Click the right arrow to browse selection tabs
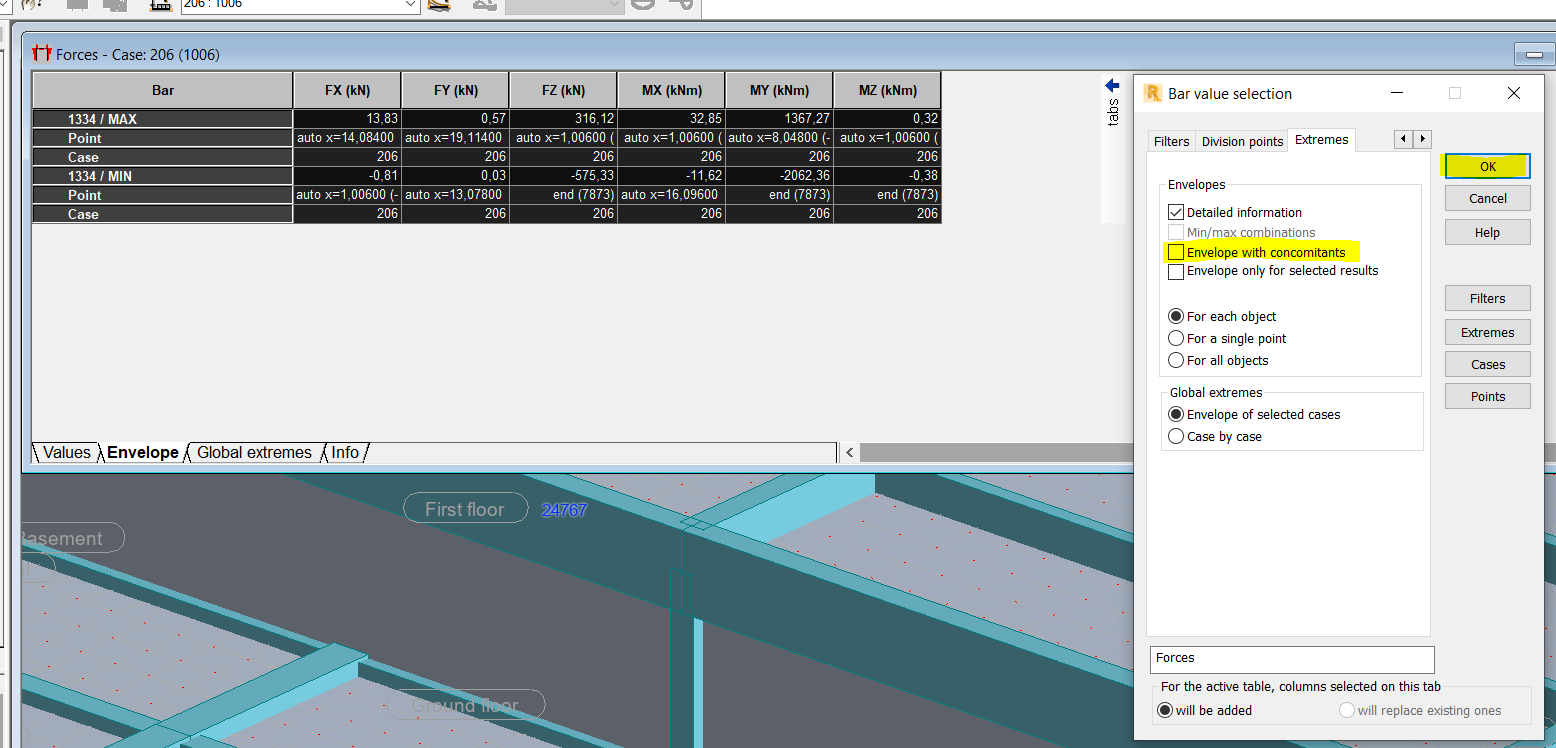The height and width of the screenshot is (748, 1556). tap(1422, 139)
